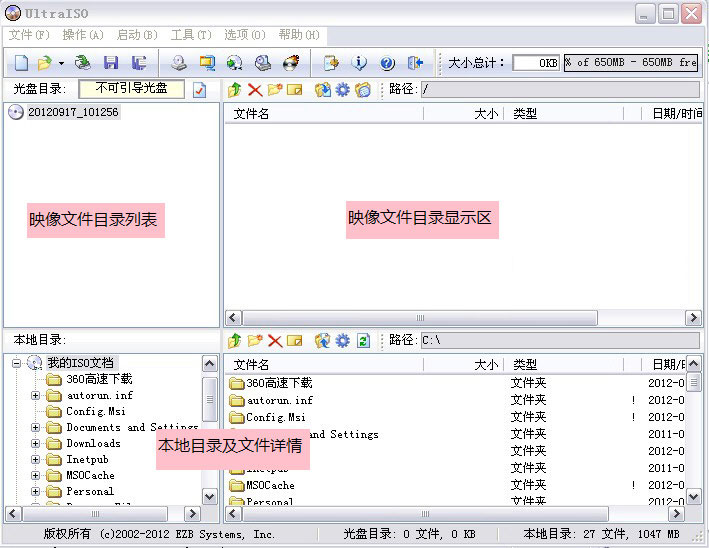709x548 pixels.
Task: Select the 20120917_101256 disc in the image tree
Action: pyautogui.click(x=73, y=112)
